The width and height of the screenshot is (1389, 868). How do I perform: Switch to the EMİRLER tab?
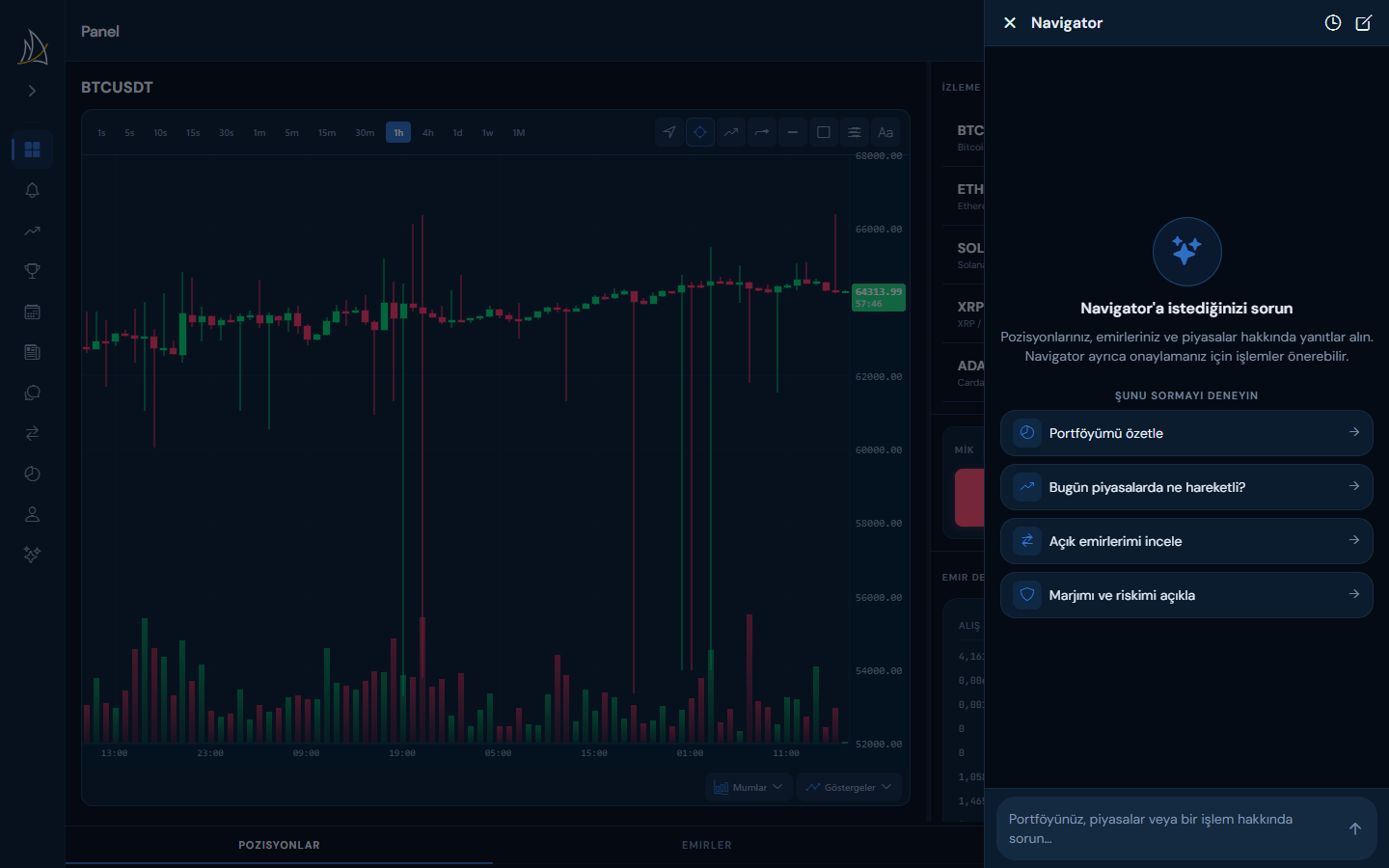point(707,845)
